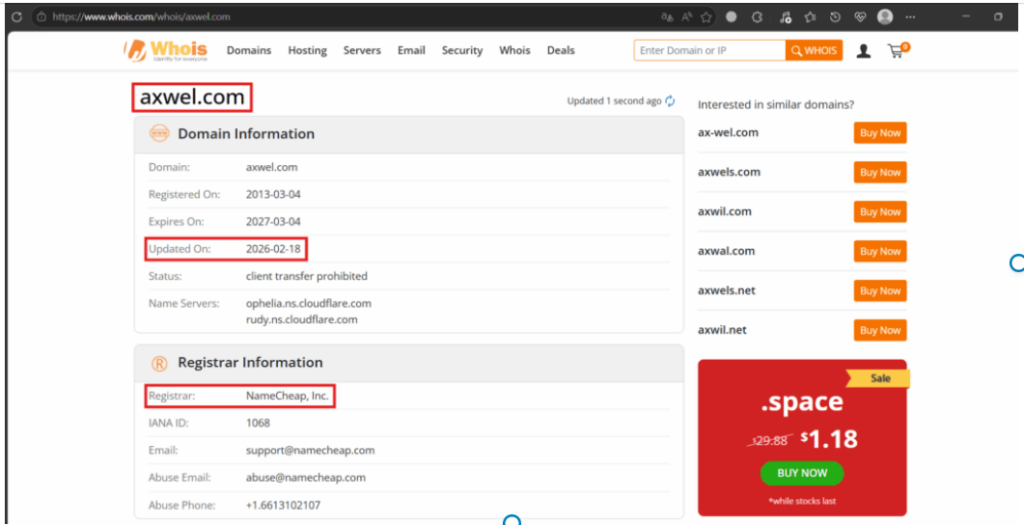
Task: Select the browser address bar URL
Action: tap(141, 17)
